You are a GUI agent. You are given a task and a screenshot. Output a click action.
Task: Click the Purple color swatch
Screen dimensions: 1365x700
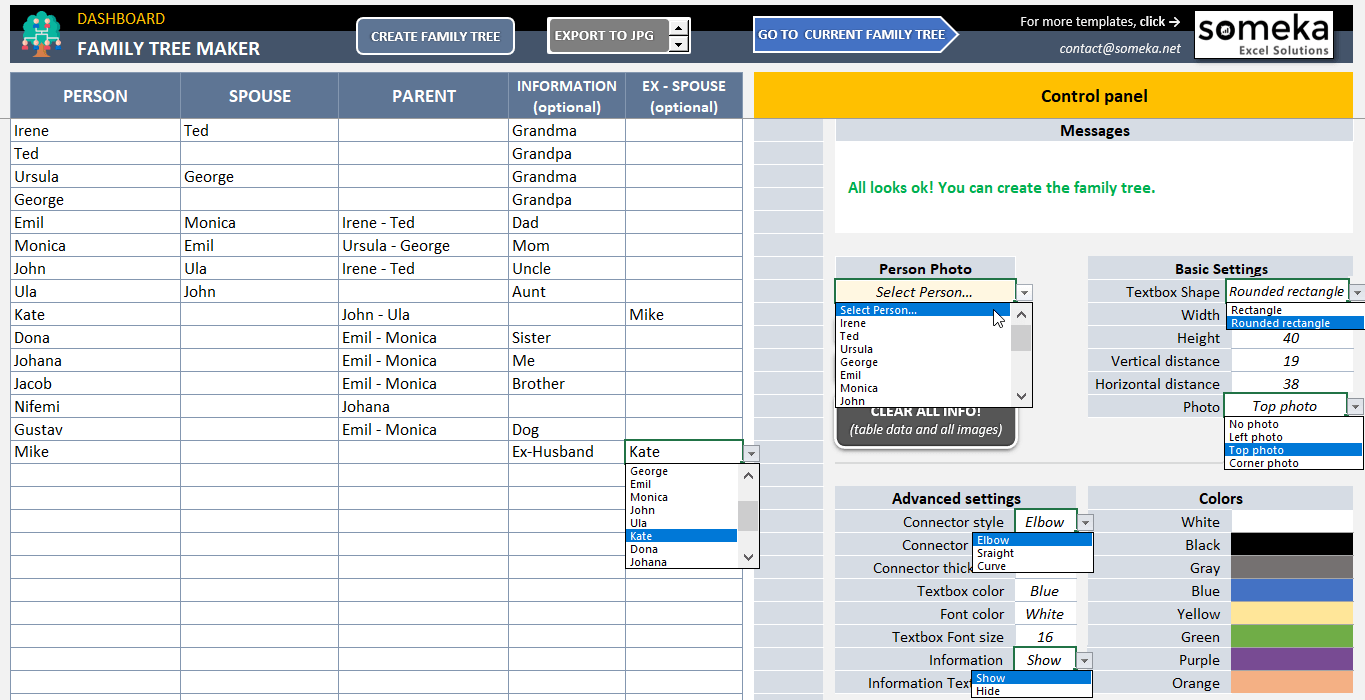click(1290, 660)
